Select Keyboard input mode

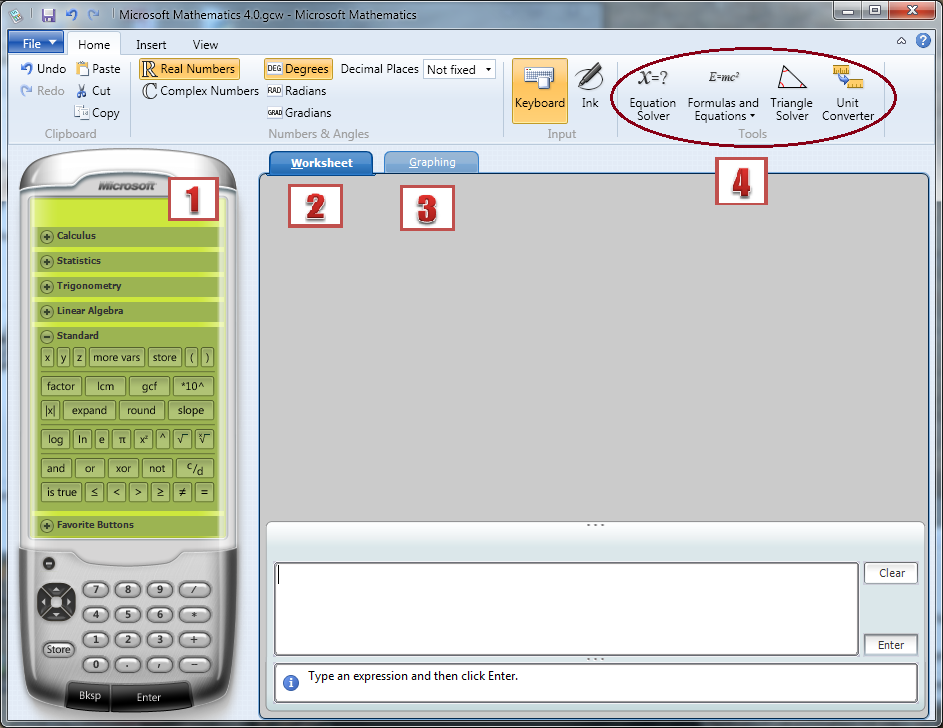point(539,88)
